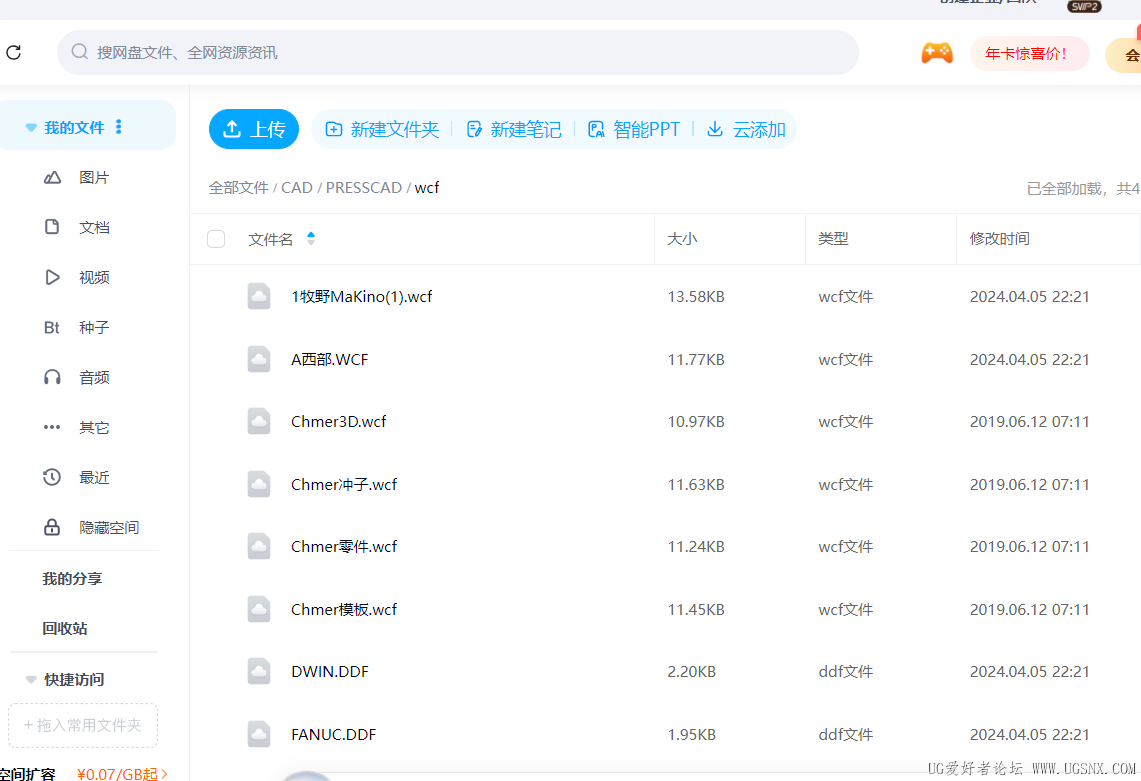Image resolution: width=1141 pixels, height=781 pixels.
Task: Click the 云添加 cloud add button
Action: [x=747, y=130]
